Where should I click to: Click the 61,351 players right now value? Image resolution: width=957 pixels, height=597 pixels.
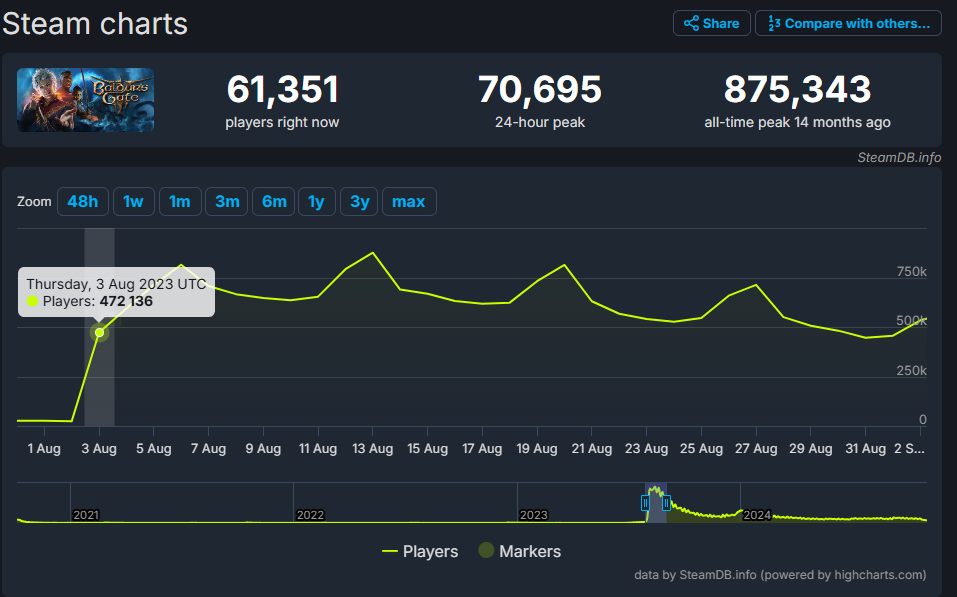(x=283, y=90)
